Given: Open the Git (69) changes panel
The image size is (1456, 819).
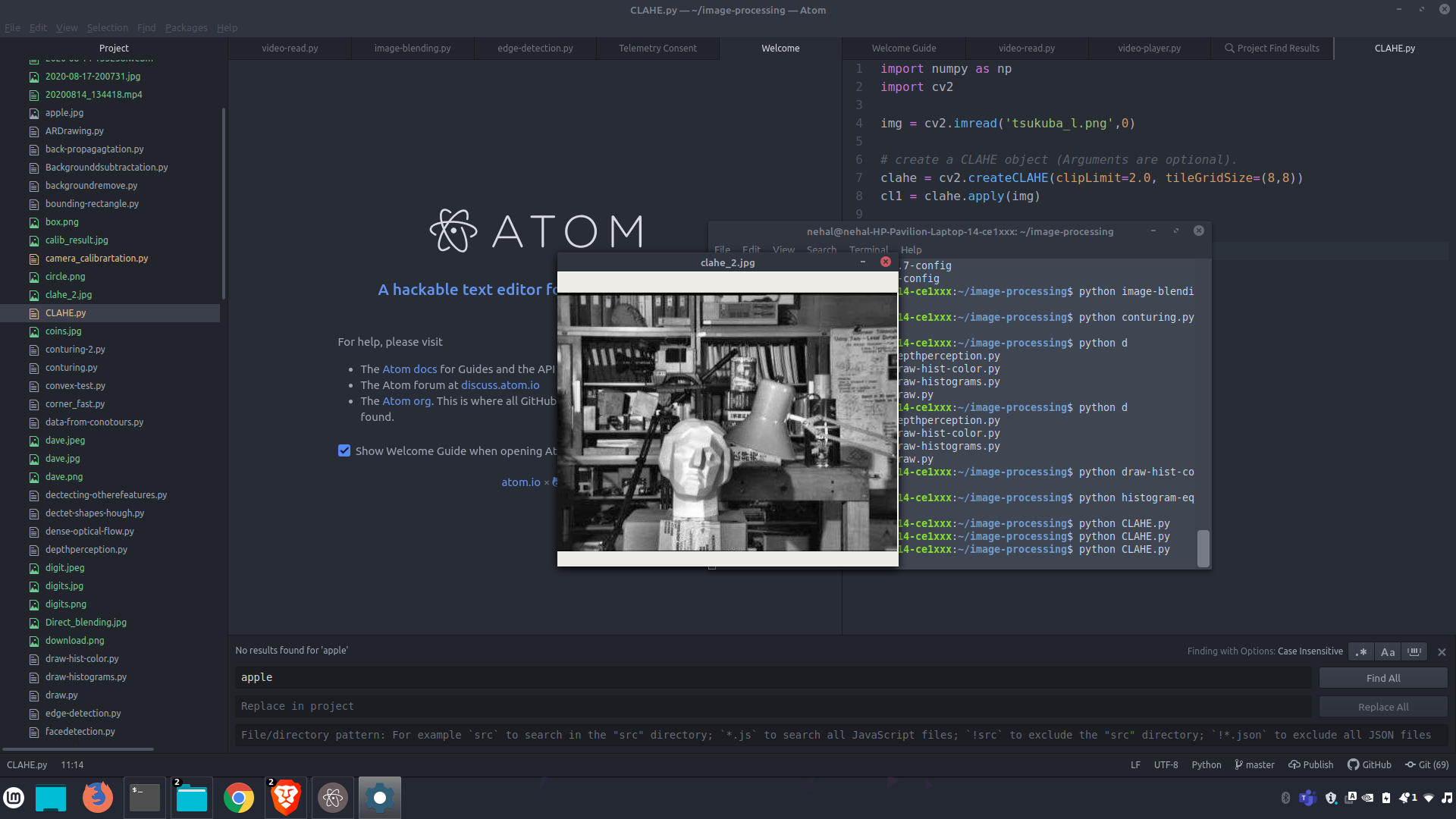Looking at the screenshot, I should tap(1426, 764).
